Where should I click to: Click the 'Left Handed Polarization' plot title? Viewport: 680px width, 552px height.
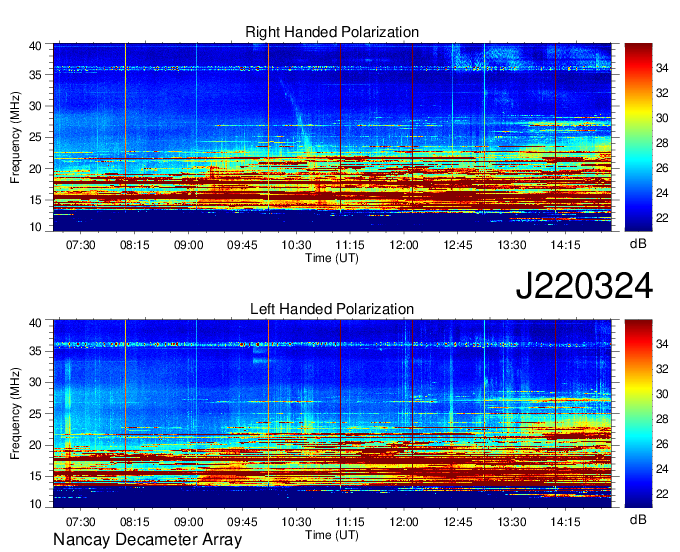coord(332,309)
